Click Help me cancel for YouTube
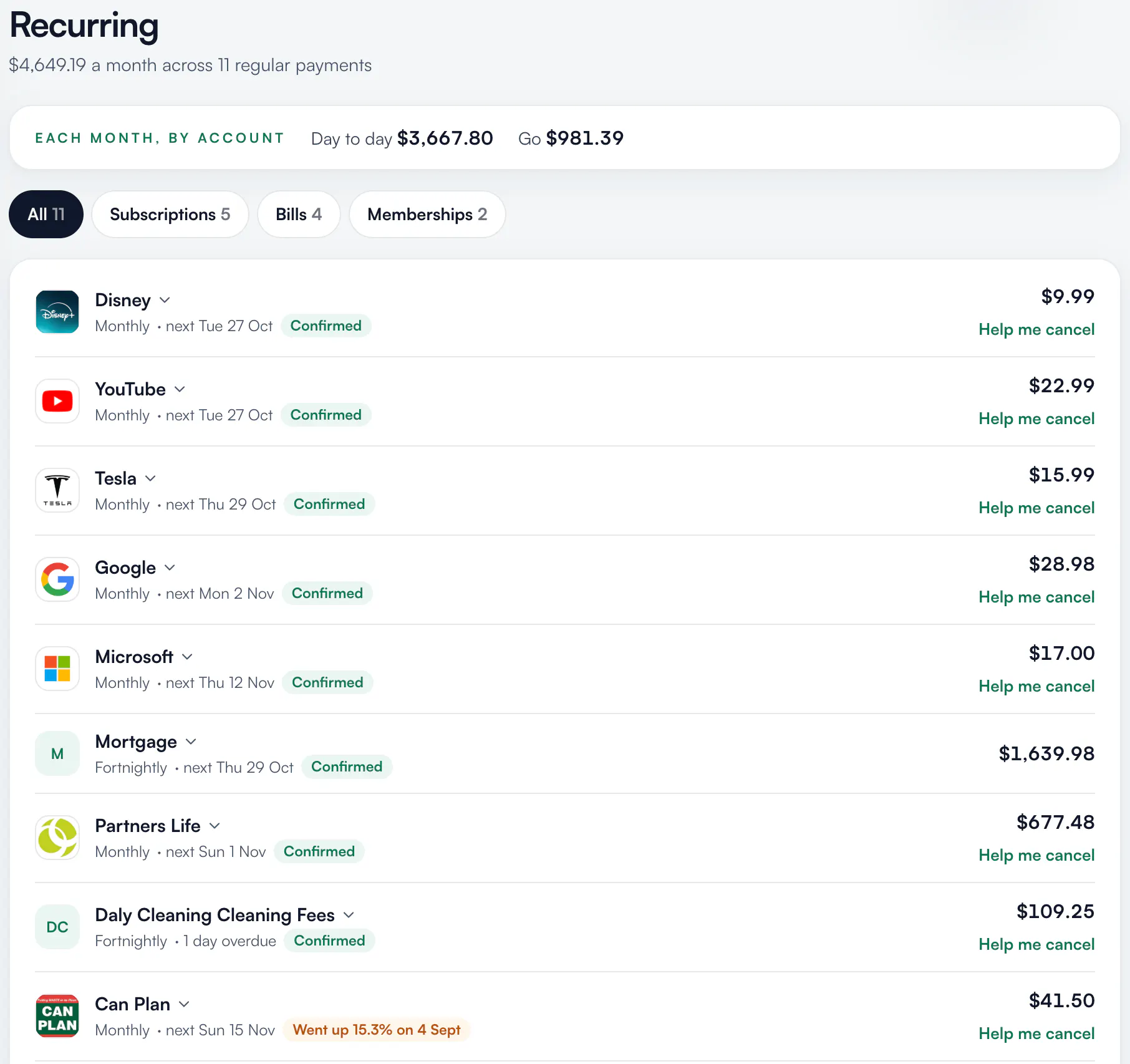Screen dimensions: 1130x1064 pyautogui.click(x=1036, y=418)
